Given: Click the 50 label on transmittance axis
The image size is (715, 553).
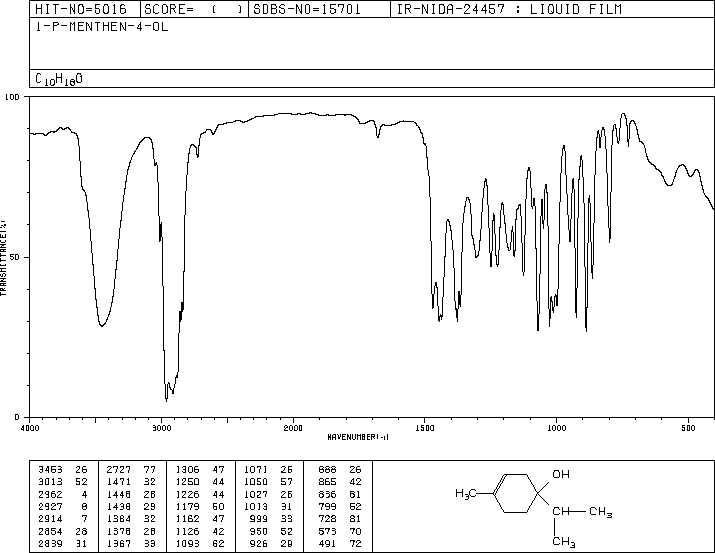Looking at the screenshot, I should pos(14,257).
